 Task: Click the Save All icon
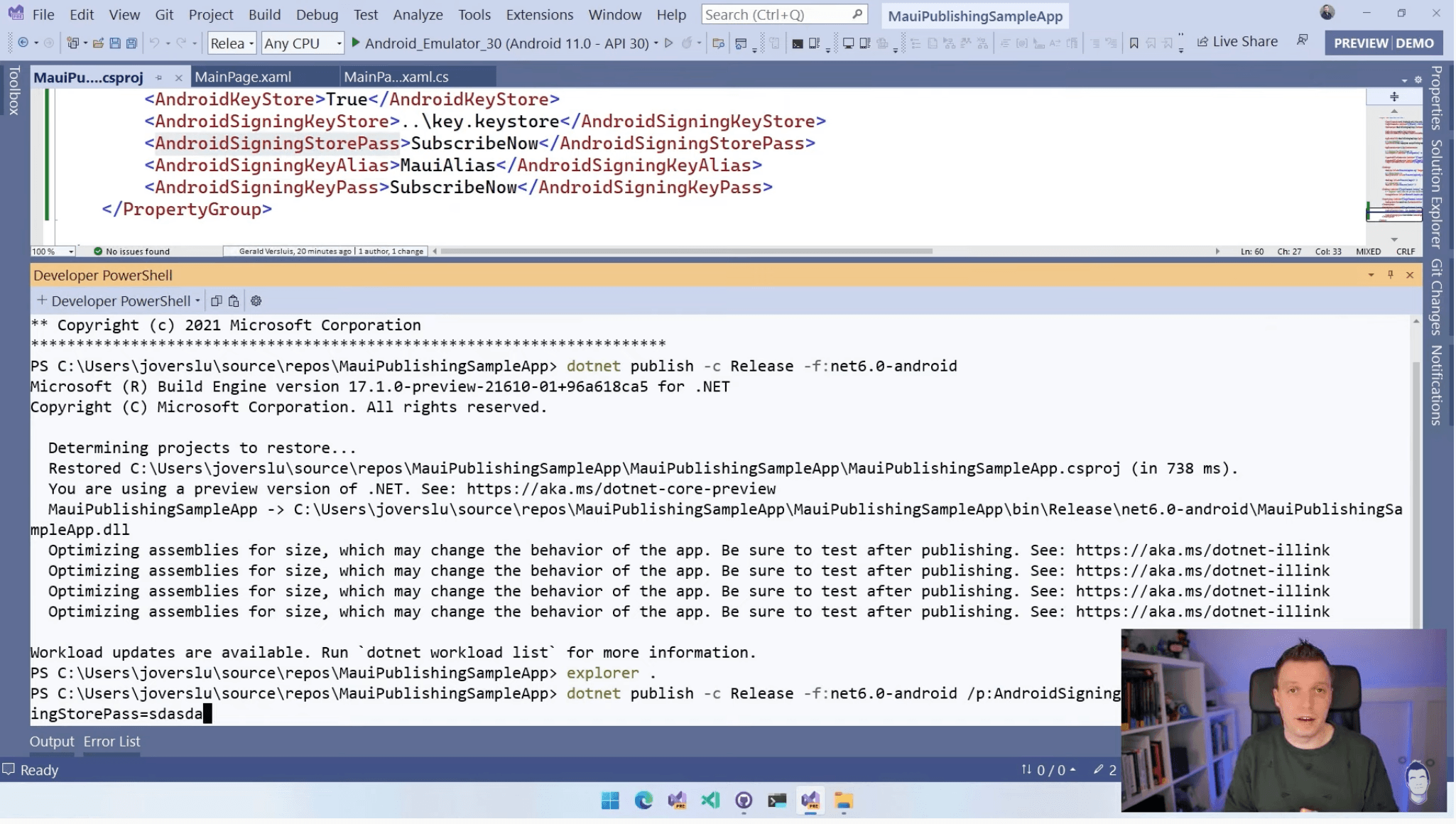(131, 43)
